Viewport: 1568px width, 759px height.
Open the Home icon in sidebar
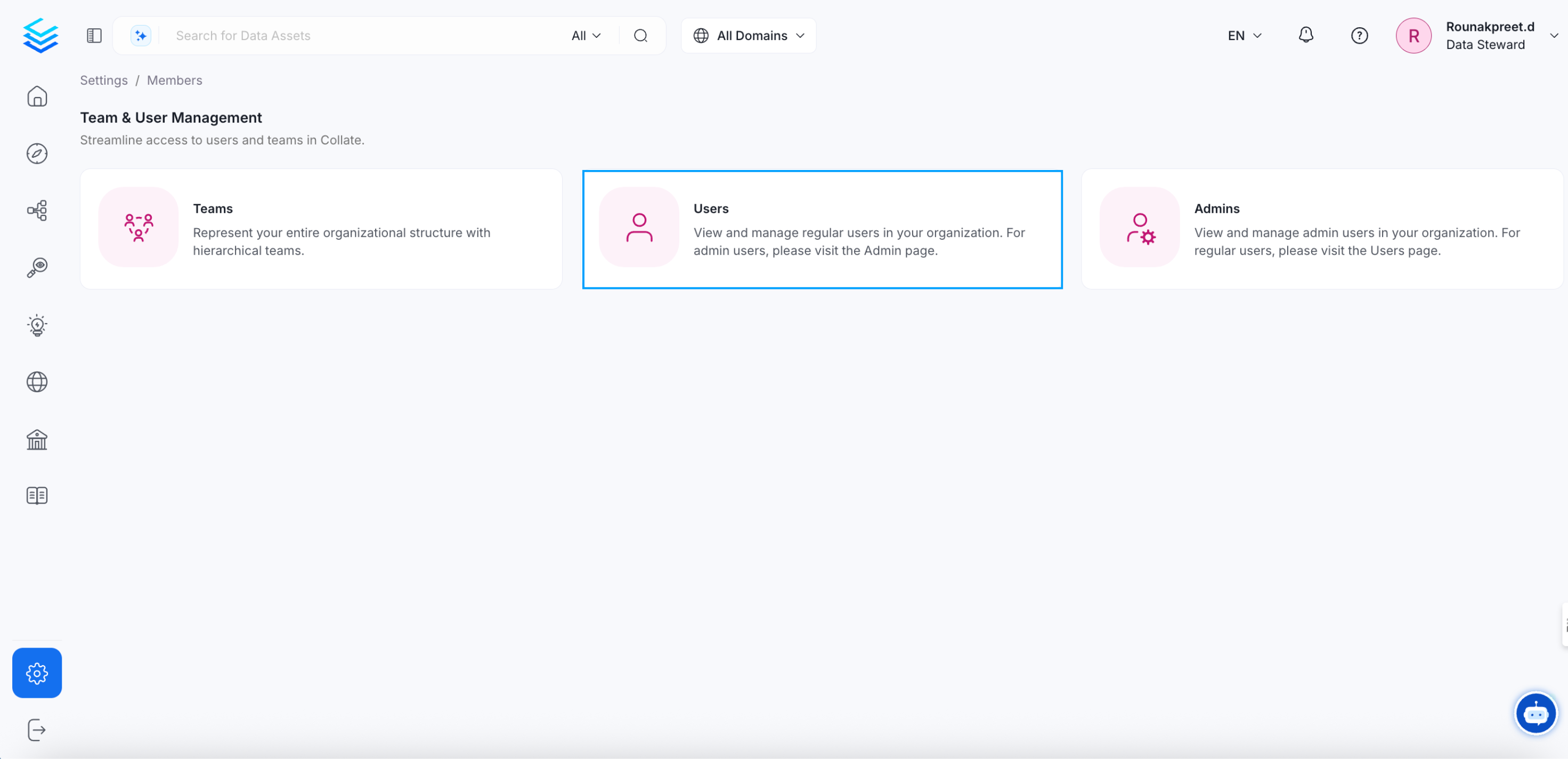[x=37, y=96]
